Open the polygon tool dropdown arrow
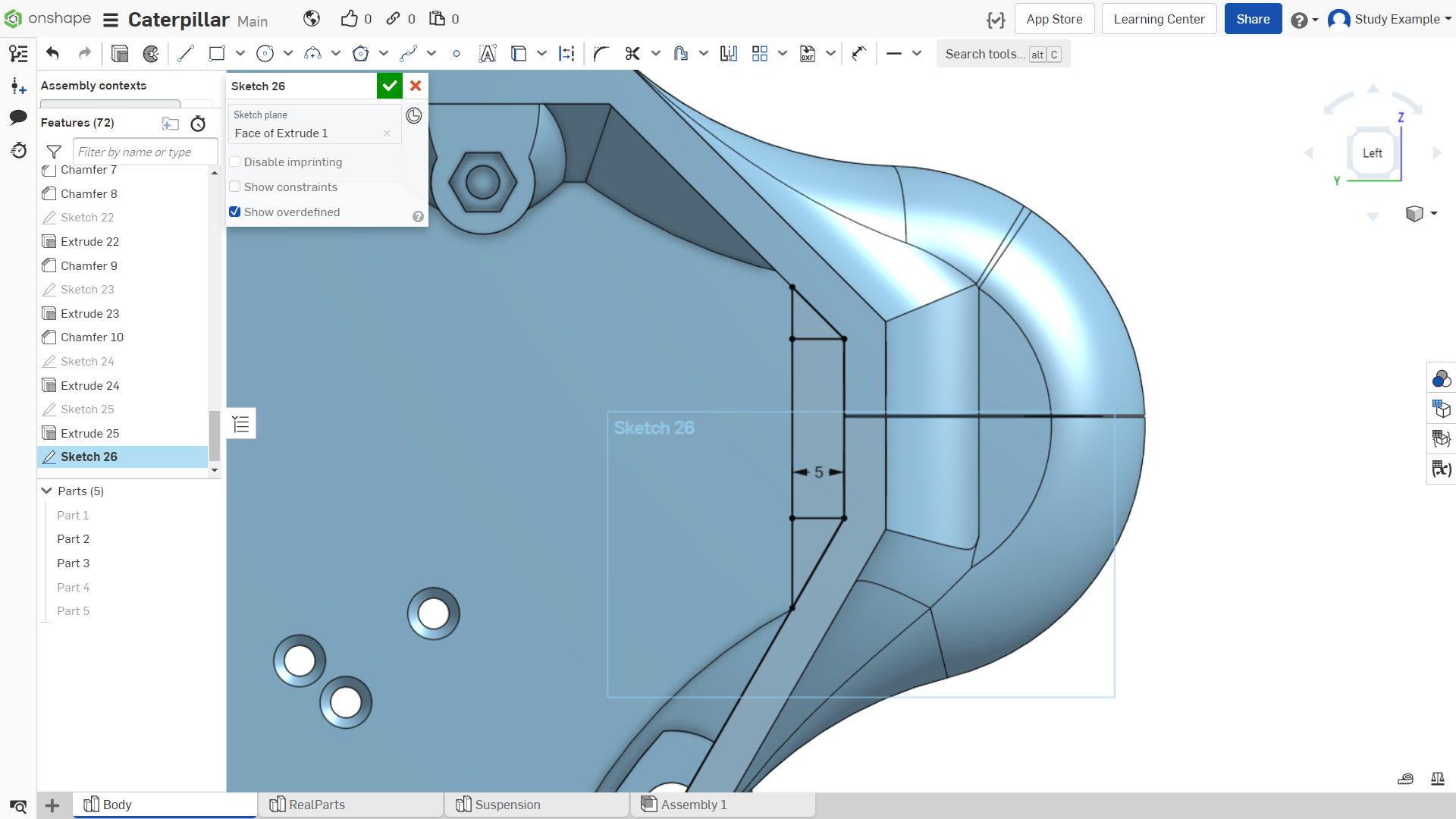Viewport: 1456px width, 819px height. tap(384, 54)
